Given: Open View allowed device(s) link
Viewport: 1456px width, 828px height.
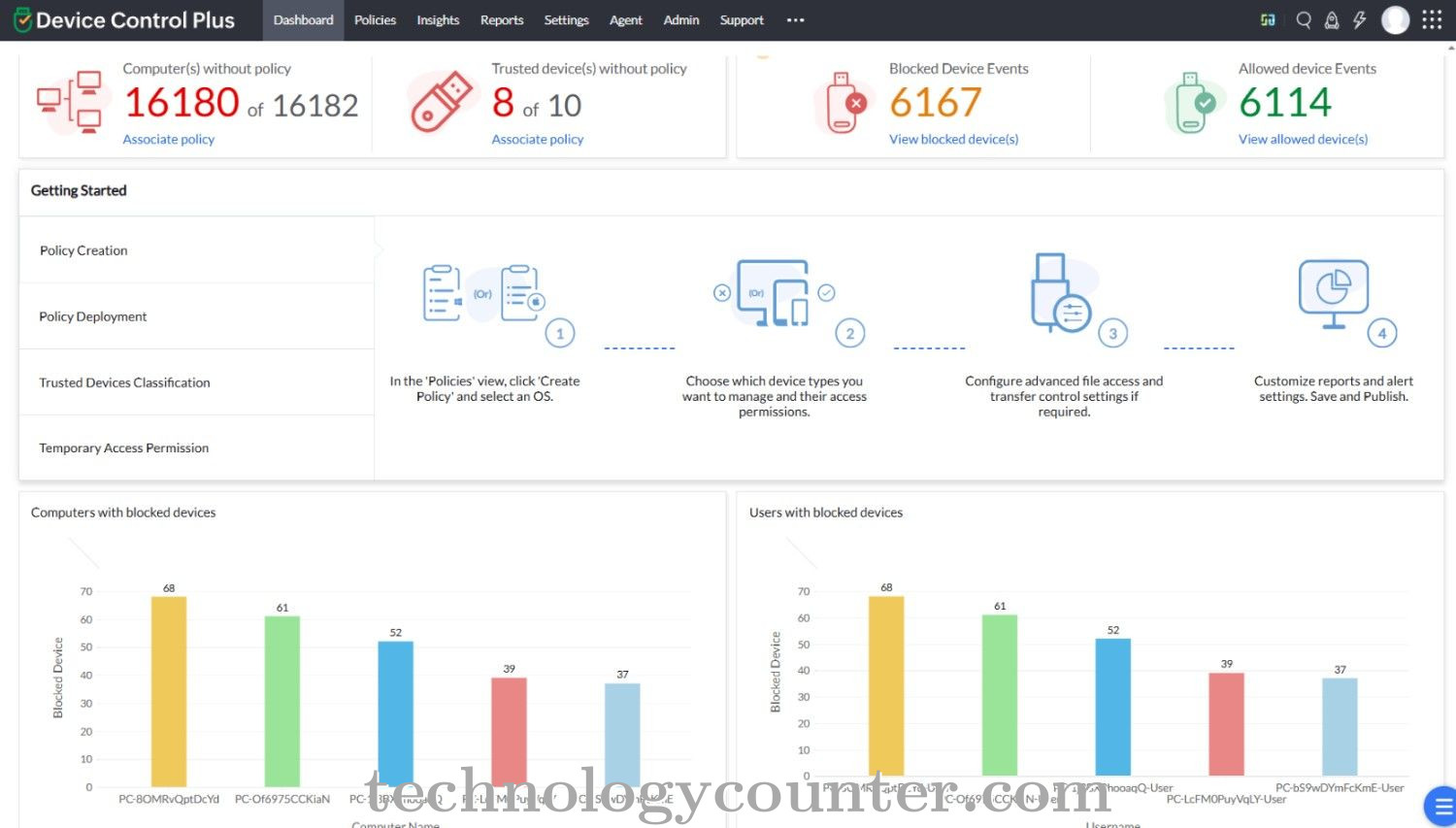Looking at the screenshot, I should [1304, 140].
